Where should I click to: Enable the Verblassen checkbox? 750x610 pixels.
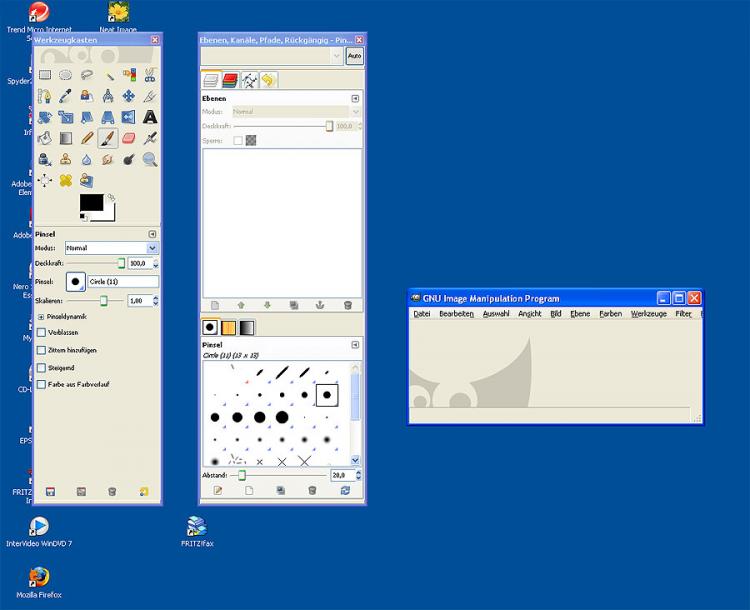point(41,332)
